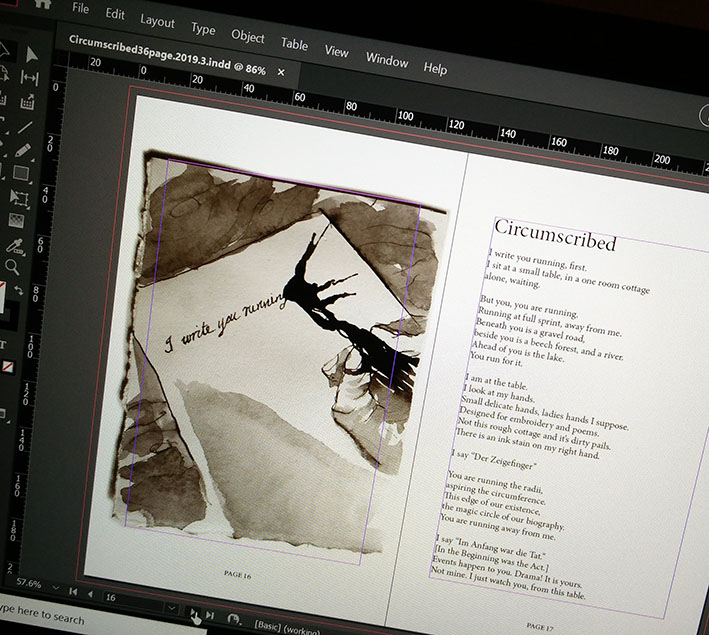Jump to the last page

[210, 616]
